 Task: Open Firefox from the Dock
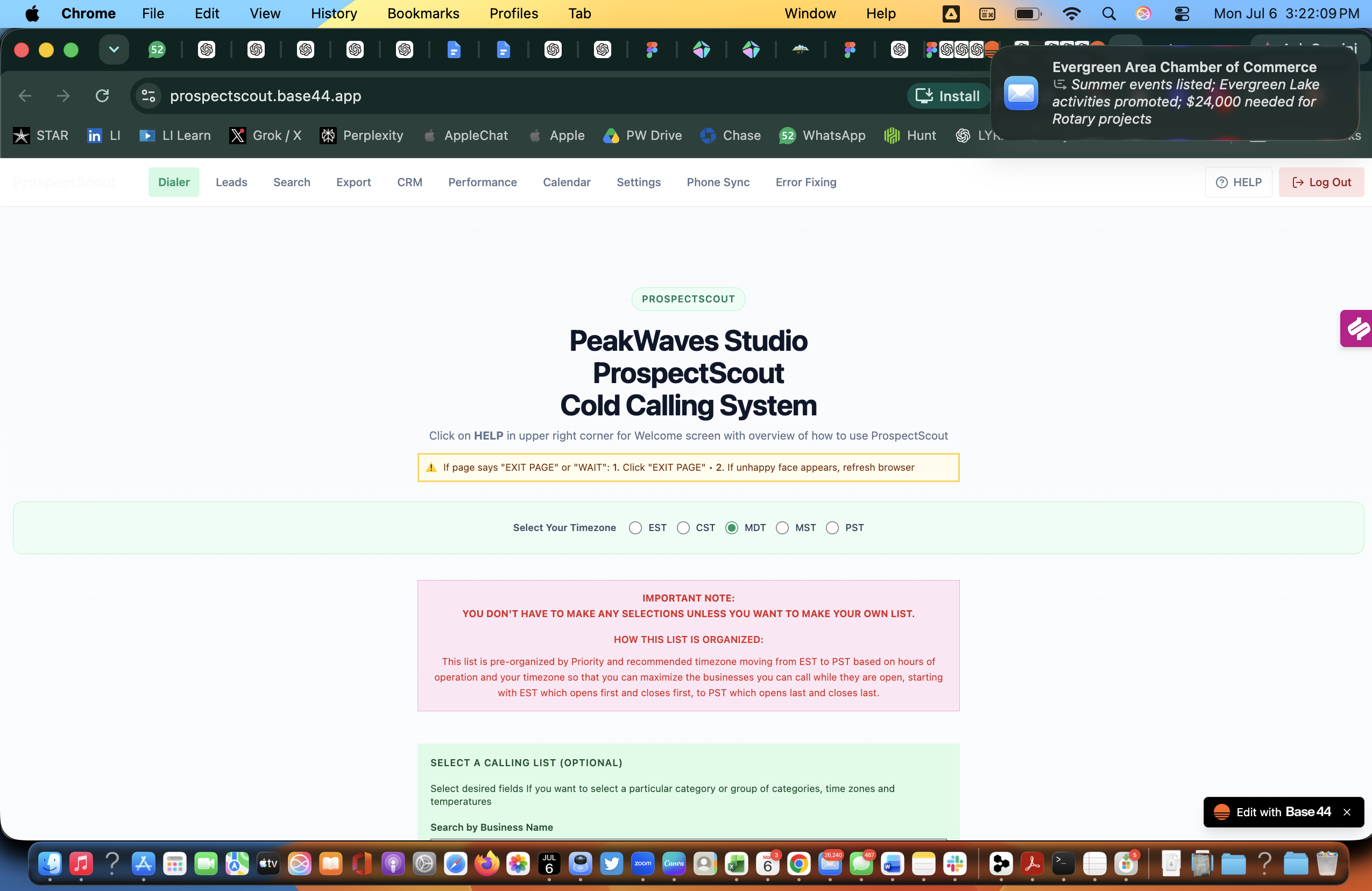[486, 864]
